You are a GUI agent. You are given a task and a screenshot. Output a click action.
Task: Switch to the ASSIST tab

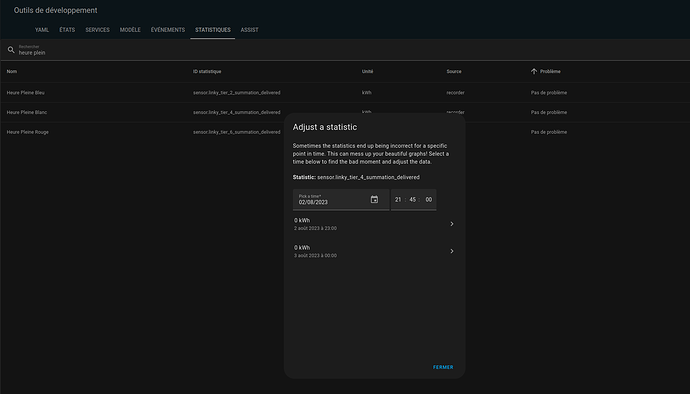250,30
